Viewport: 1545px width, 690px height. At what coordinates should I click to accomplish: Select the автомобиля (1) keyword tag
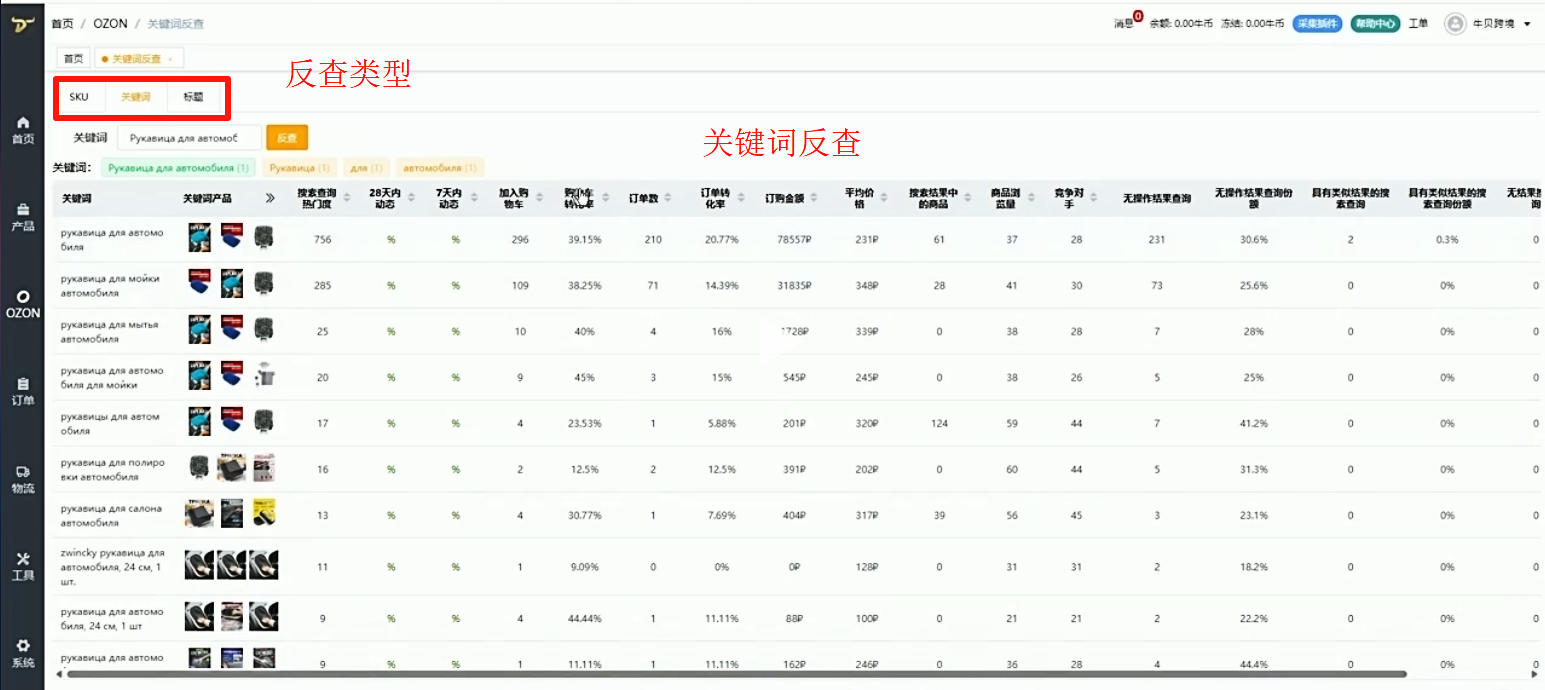440,168
